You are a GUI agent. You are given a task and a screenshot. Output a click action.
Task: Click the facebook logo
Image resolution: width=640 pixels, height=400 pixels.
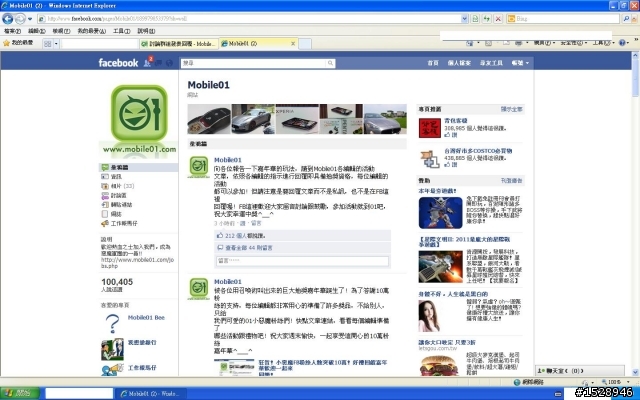[118, 63]
